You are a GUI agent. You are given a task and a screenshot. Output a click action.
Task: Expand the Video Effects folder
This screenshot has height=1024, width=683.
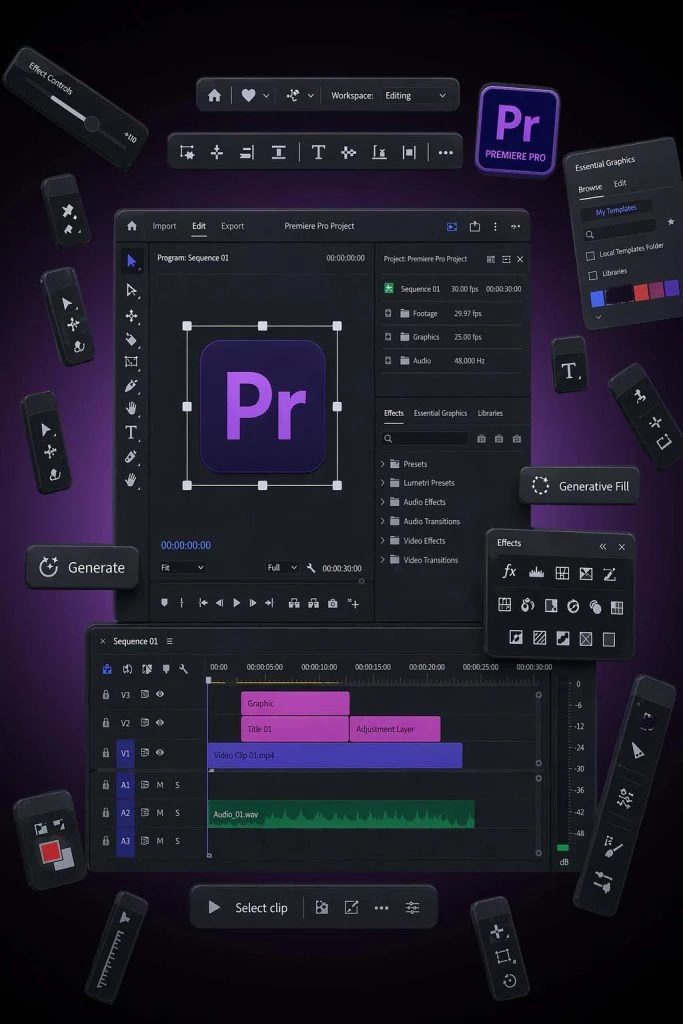point(383,540)
